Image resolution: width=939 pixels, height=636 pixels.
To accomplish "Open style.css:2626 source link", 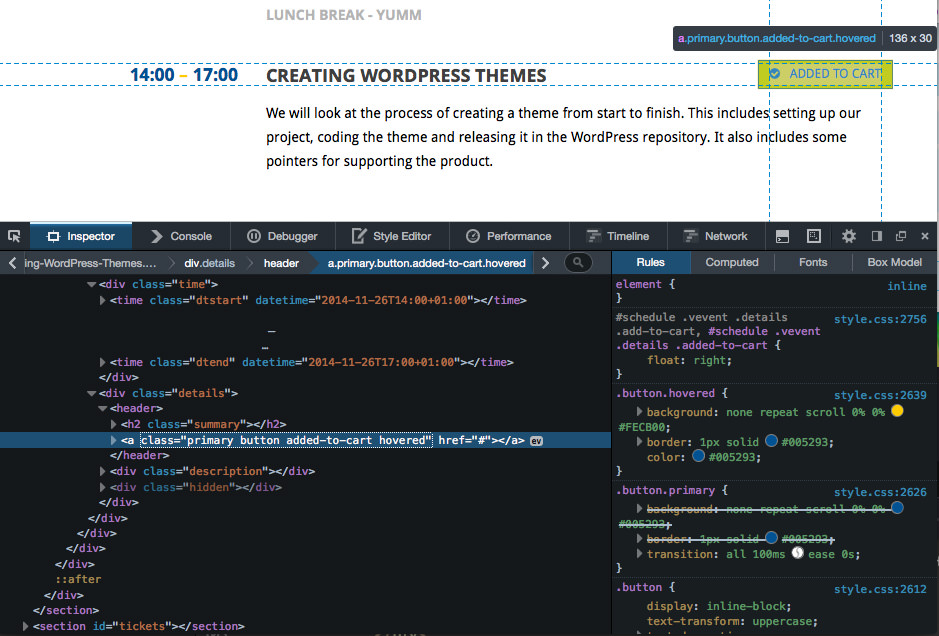I will click(880, 492).
